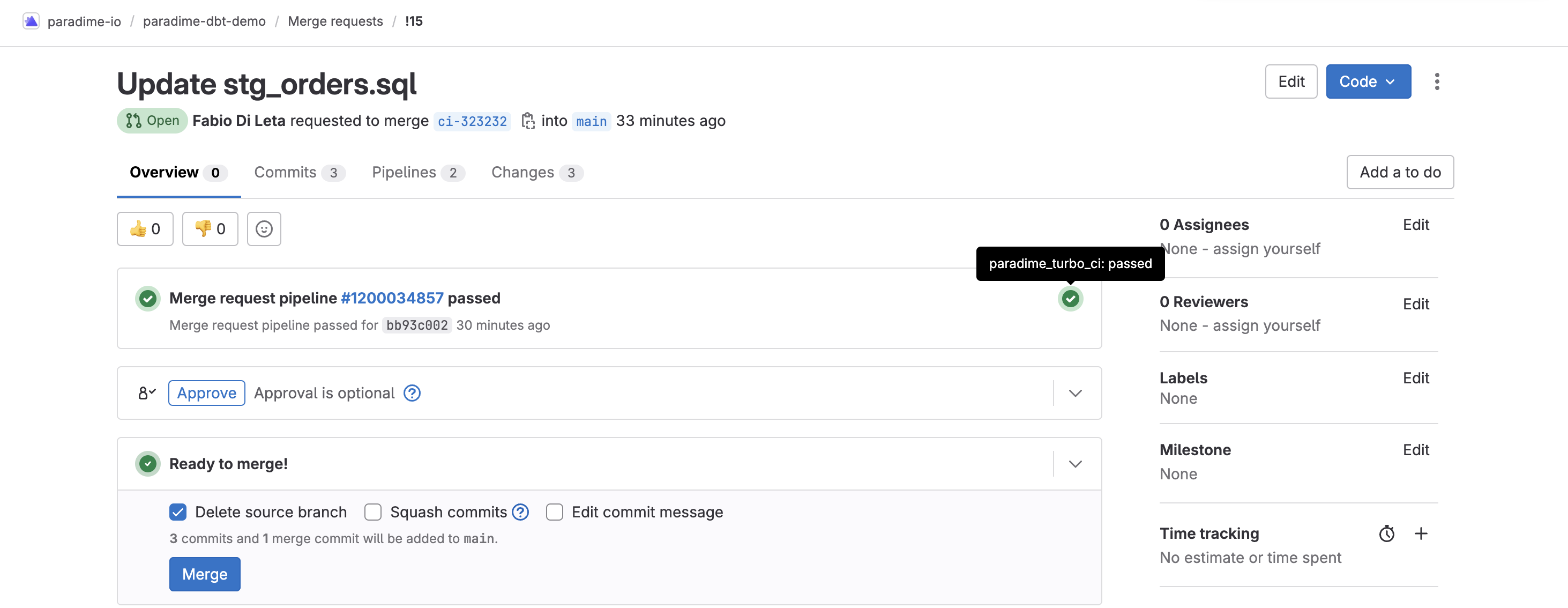Click the thumbs up reaction button
Image resolution: width=1568 pixels, height=608 pixels.
point(145,229)
